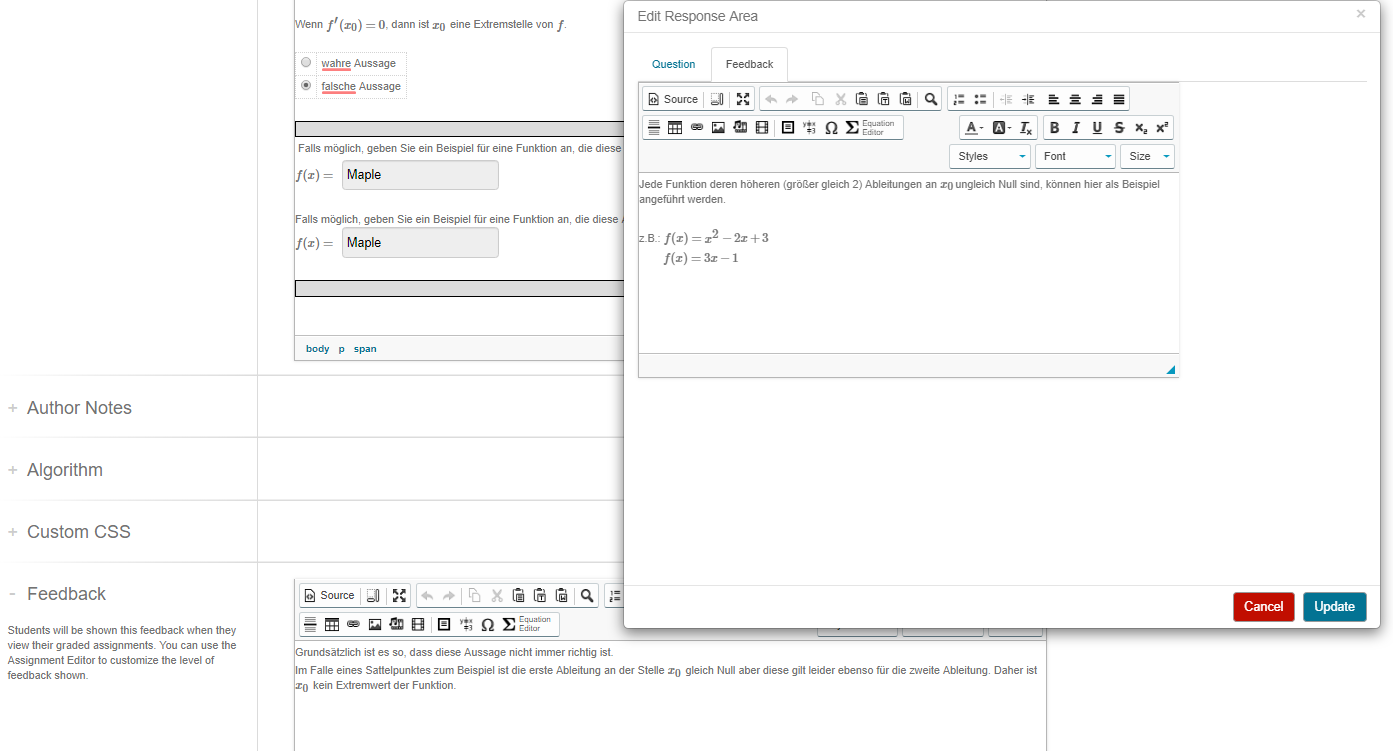Expand the Author Notes section
This screenshot has height=751, width=1393.
(79, 408)
